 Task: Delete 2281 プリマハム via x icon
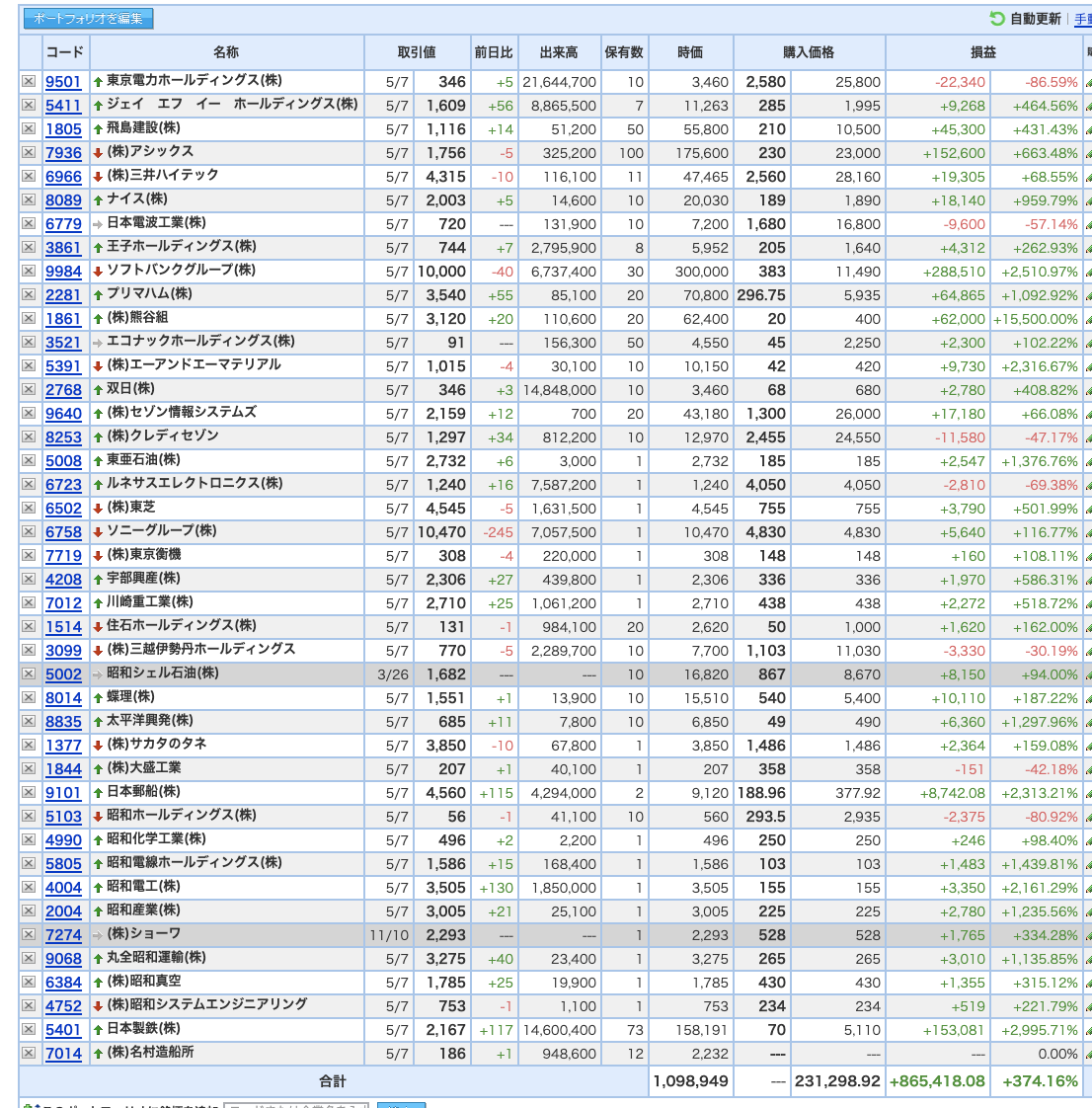point(29,294)
